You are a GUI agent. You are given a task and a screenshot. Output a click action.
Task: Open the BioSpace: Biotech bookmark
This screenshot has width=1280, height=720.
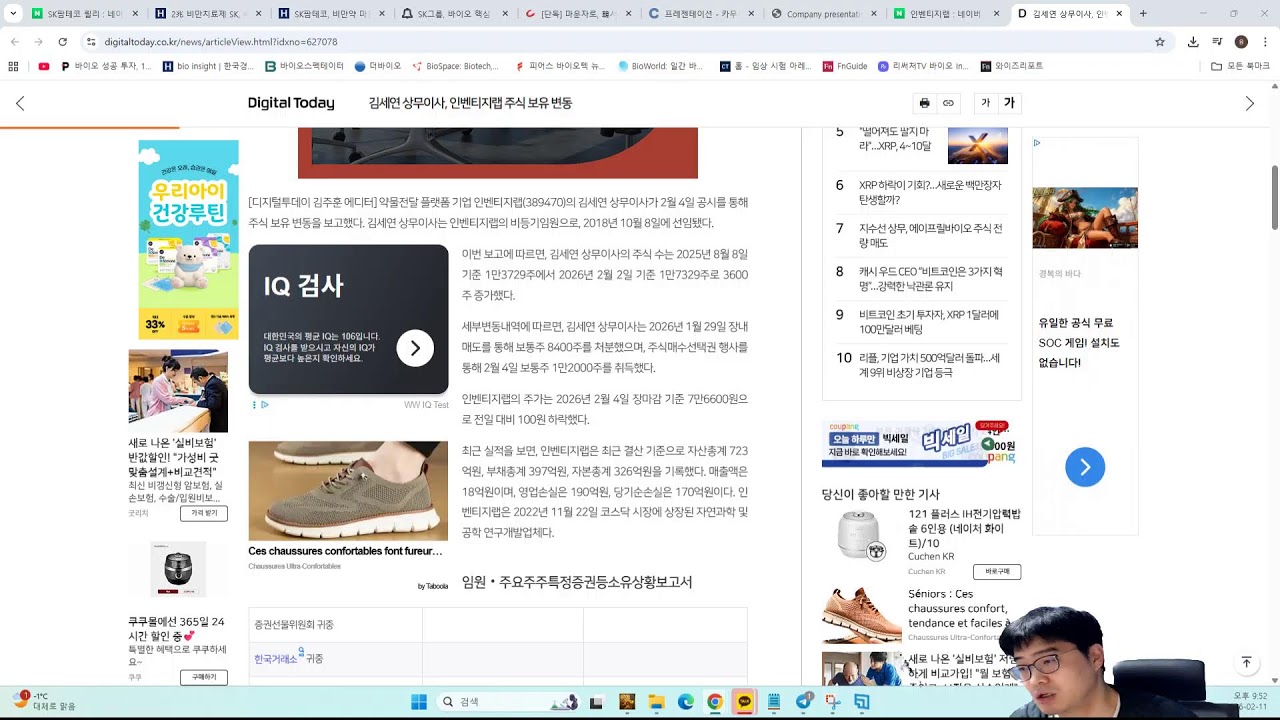coord(454,66)
